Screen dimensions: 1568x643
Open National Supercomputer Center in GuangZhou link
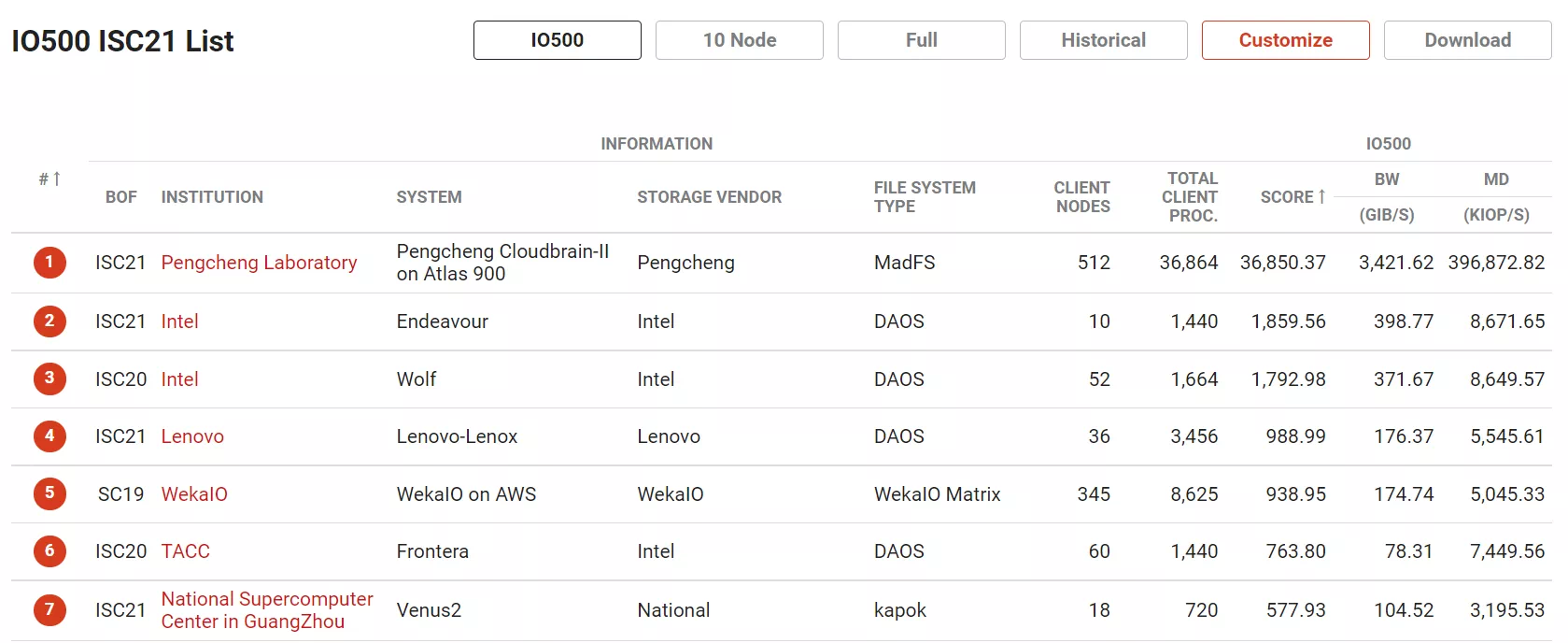coord(267,610)
